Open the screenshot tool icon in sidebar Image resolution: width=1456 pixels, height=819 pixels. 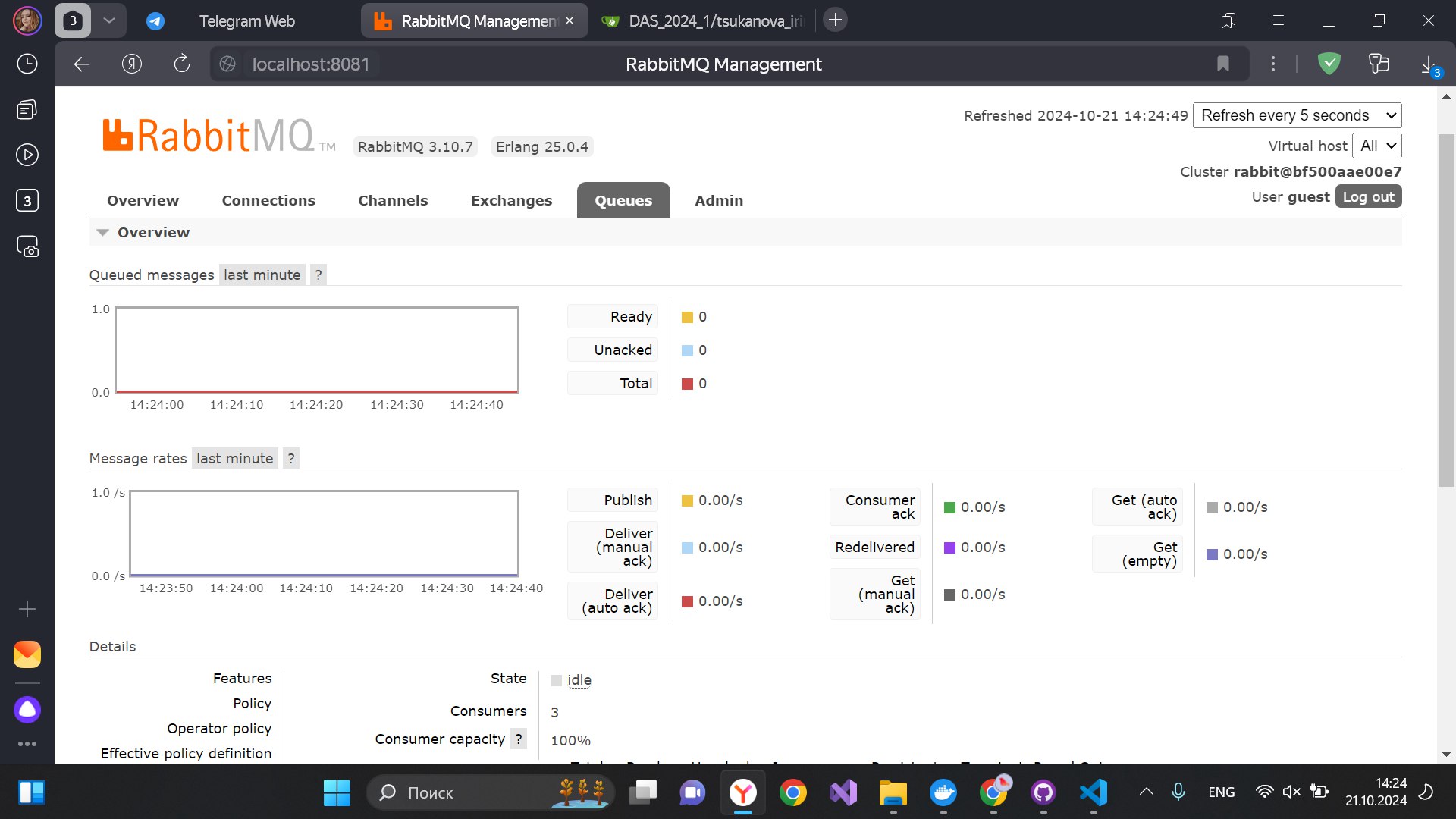27,246
